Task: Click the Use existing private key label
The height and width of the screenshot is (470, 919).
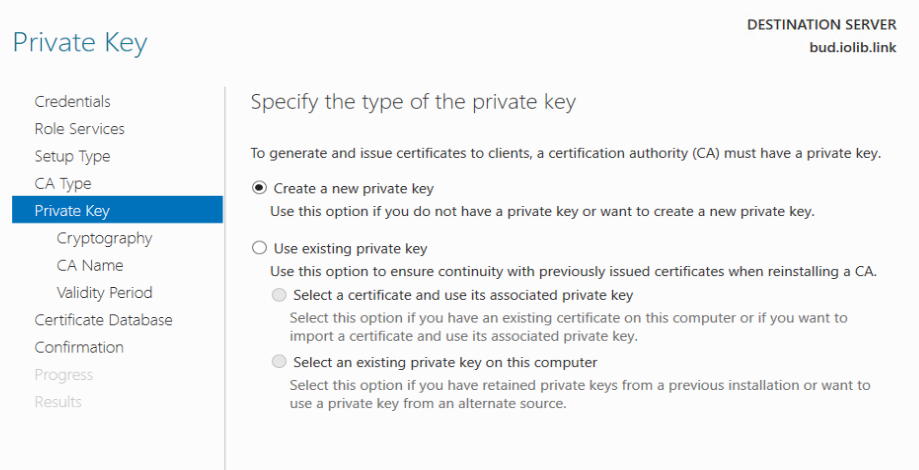Action: [x=350, y=248]
